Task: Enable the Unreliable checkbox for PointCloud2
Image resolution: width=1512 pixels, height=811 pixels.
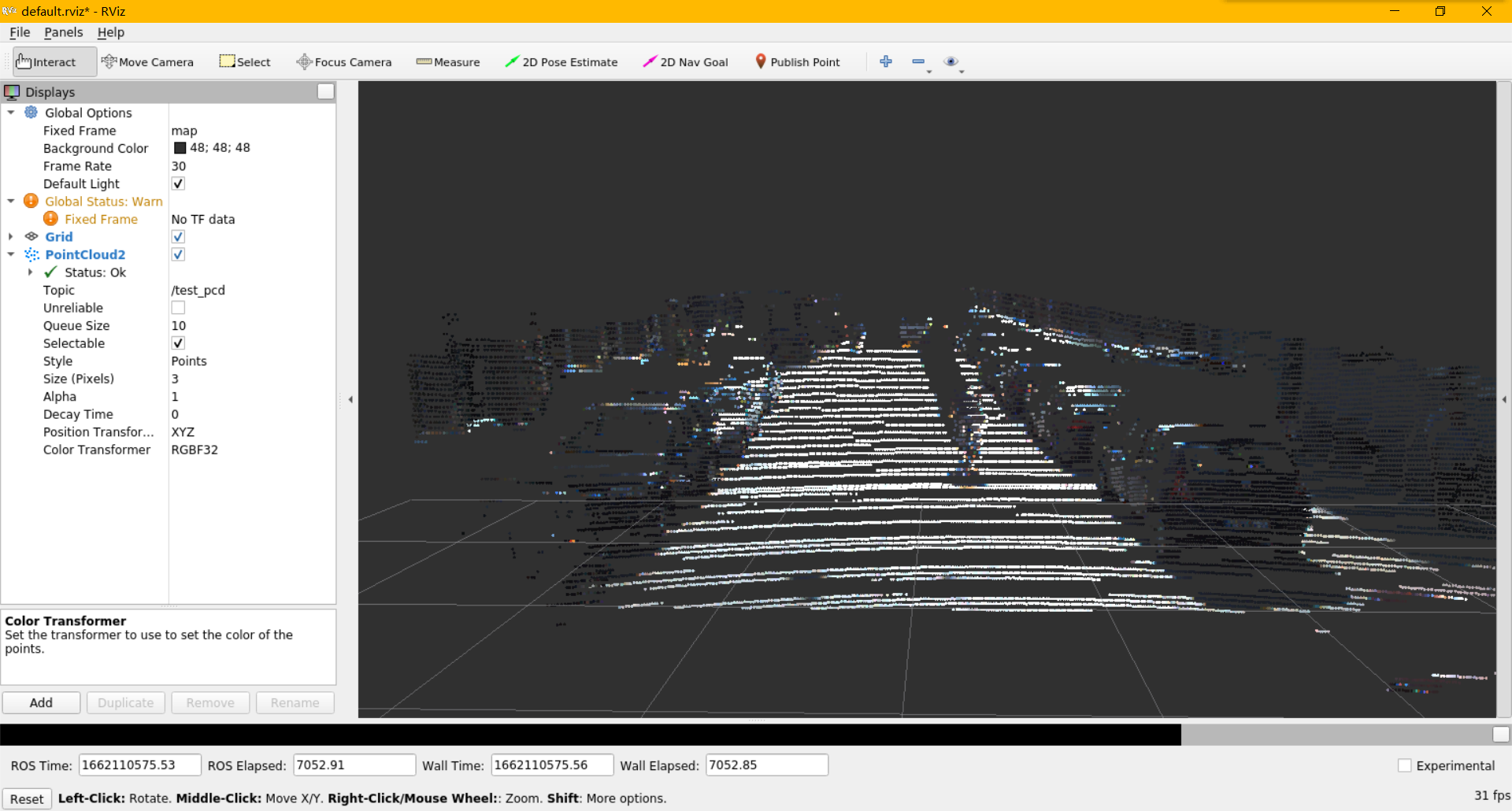Action: pyautogui.click(x=178, y=307)
